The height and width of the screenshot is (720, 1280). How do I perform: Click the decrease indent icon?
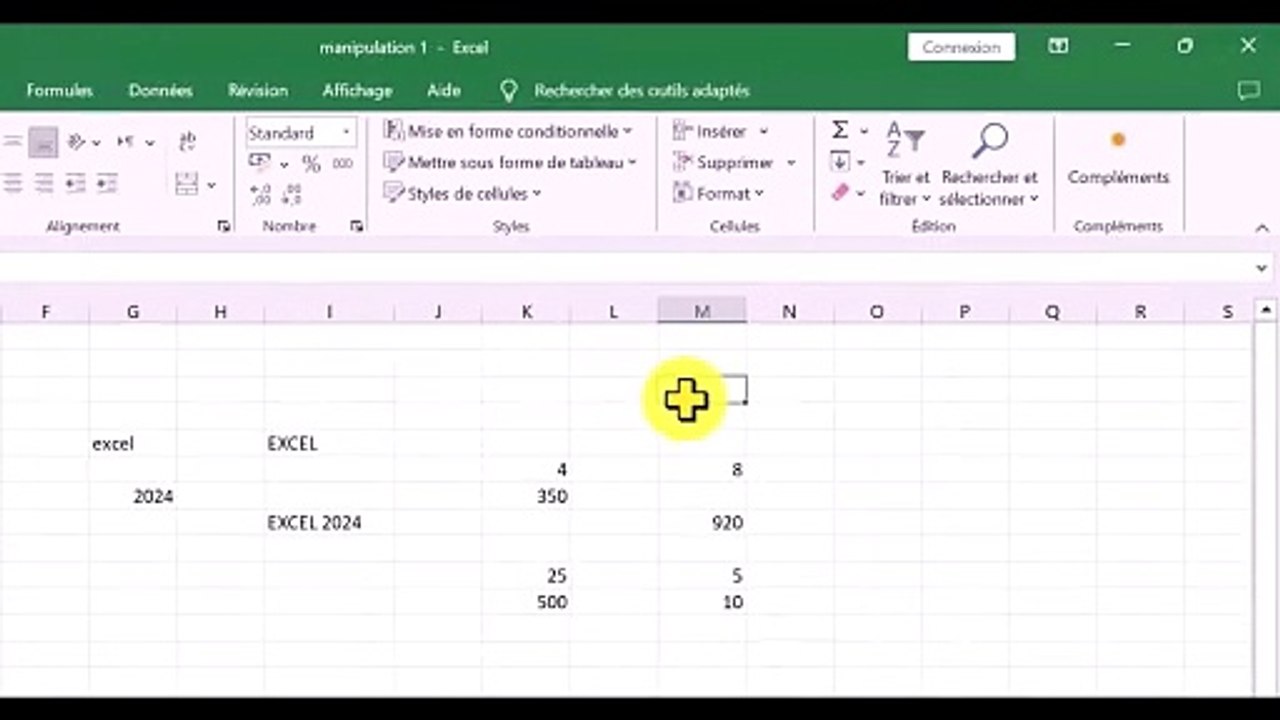click(75, 184)
